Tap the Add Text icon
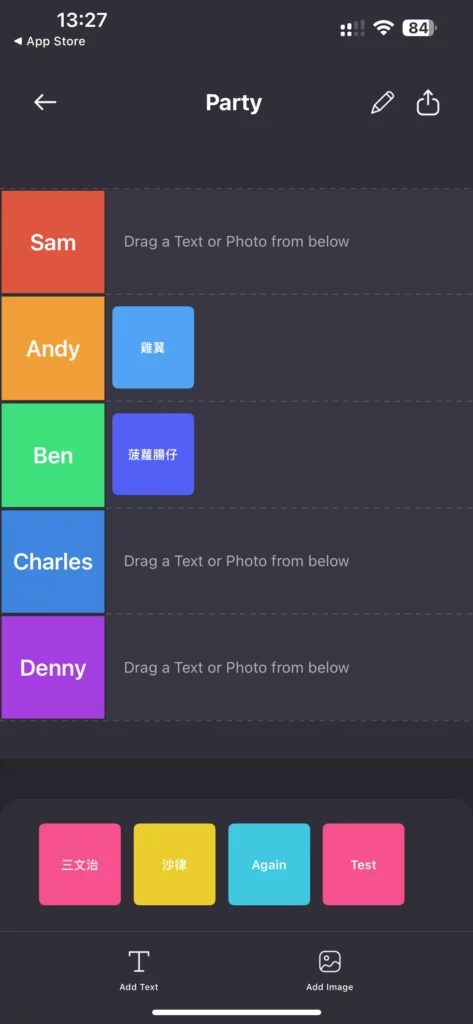The width and height of the screenshot is (473, 1024). [139, 961]
